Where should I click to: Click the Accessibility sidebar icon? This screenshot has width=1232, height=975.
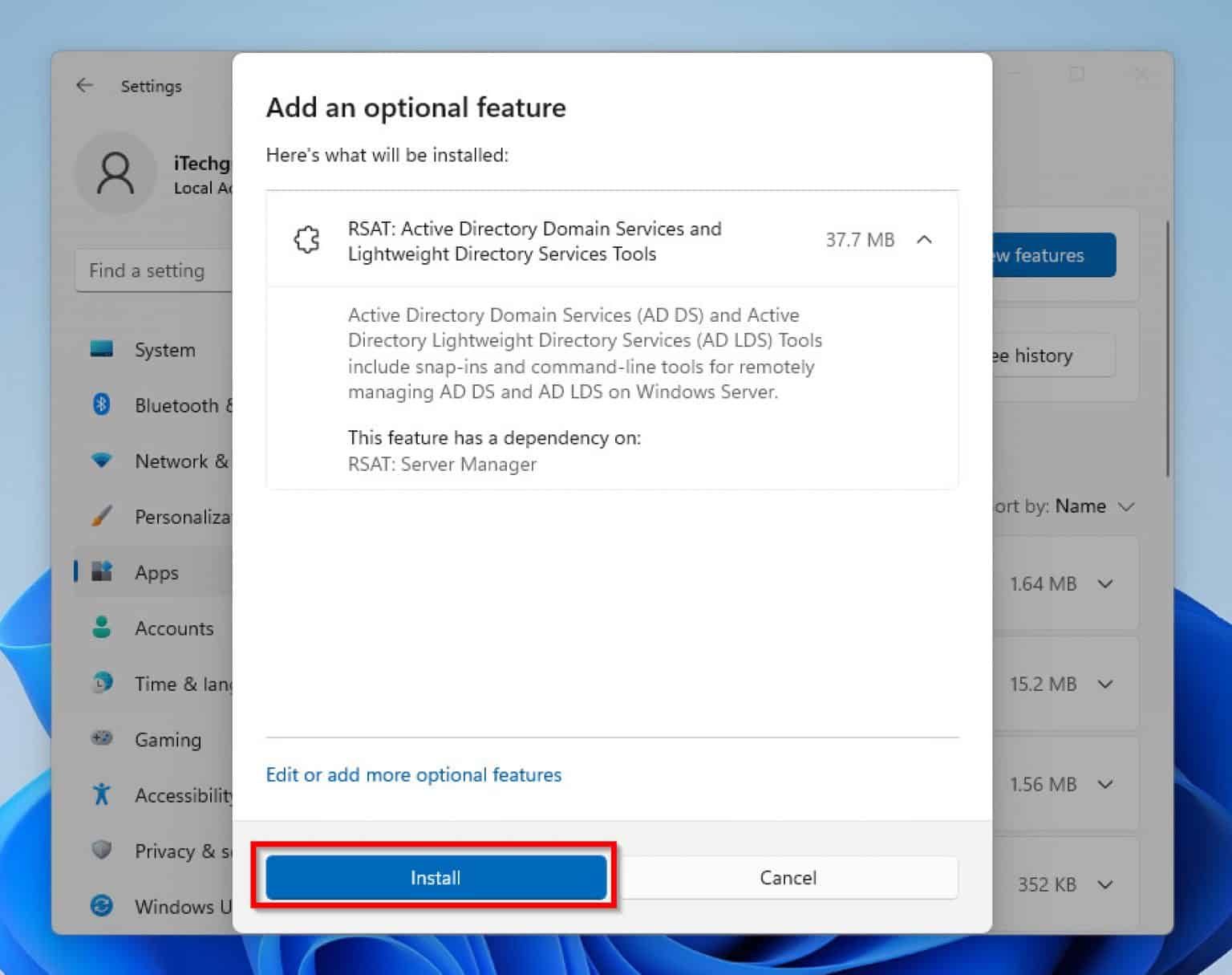pyautogui.click(x=101, y=794)
